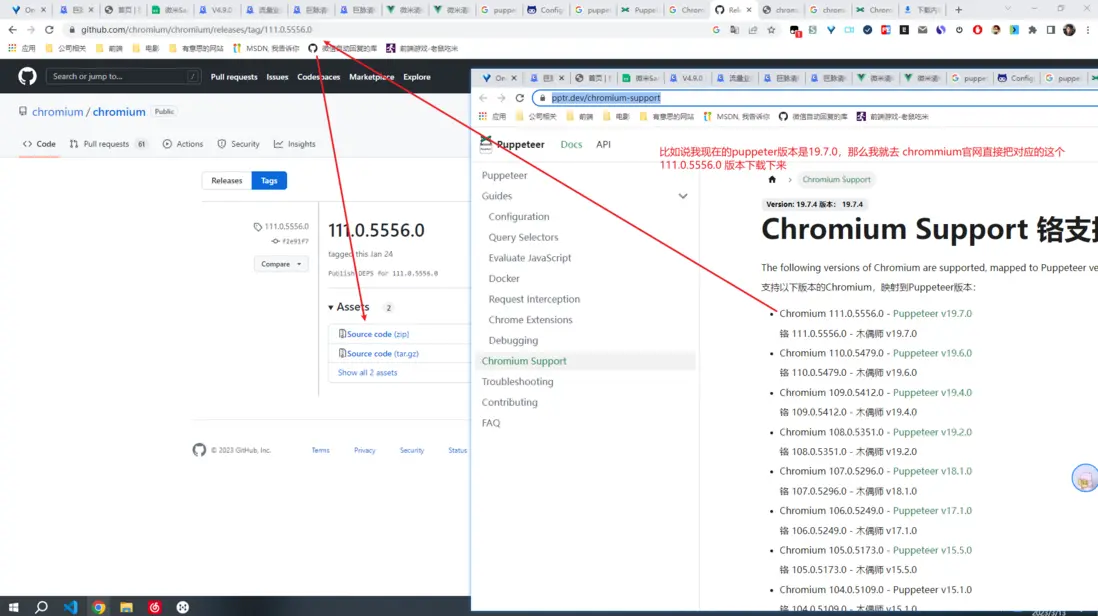Bookmark this page with the star icon
Viewport: 1098px width, 616px height.
771,30
